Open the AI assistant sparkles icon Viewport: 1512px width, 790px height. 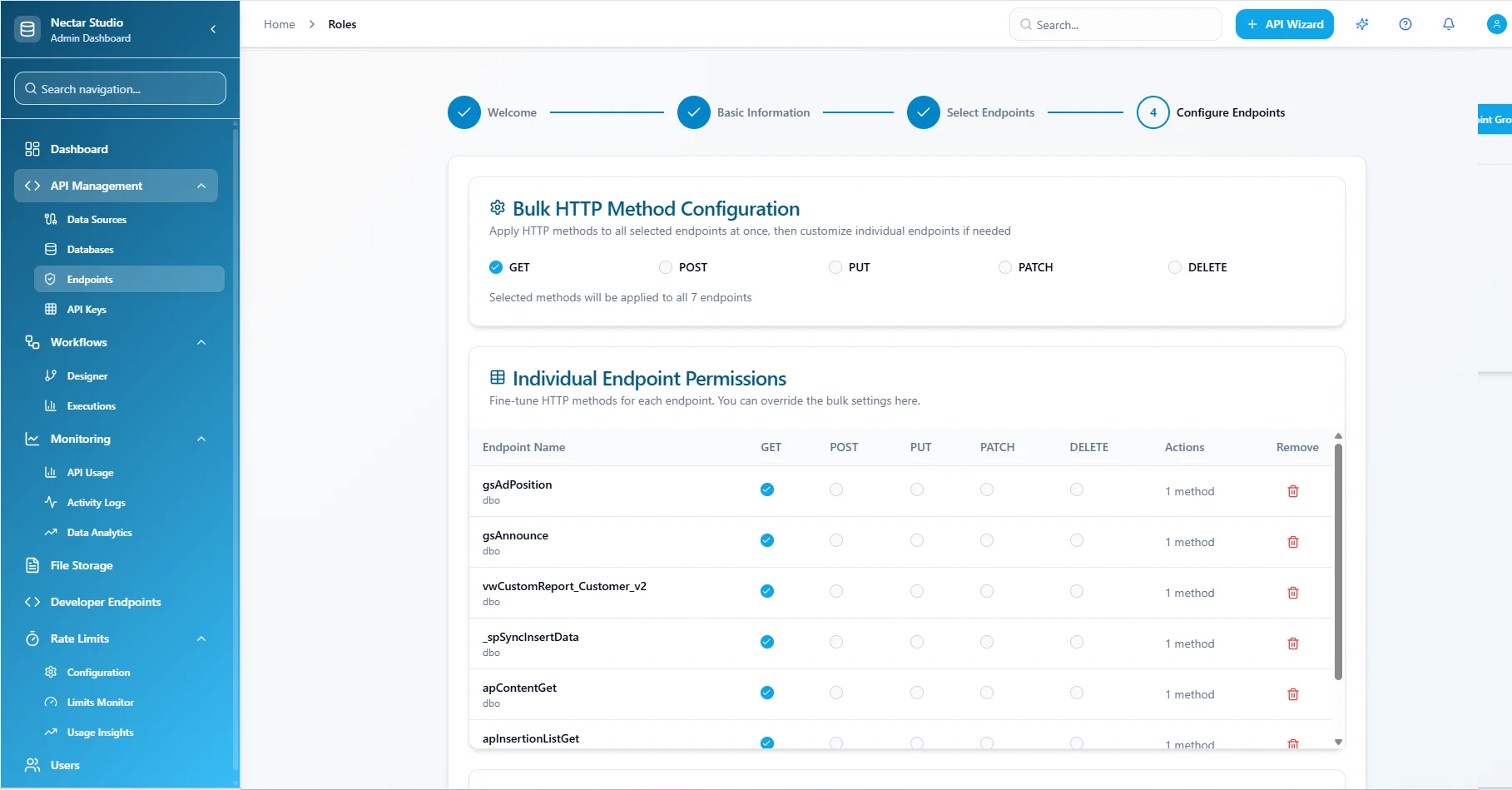pyautogui.click(x=1362, y=24)
